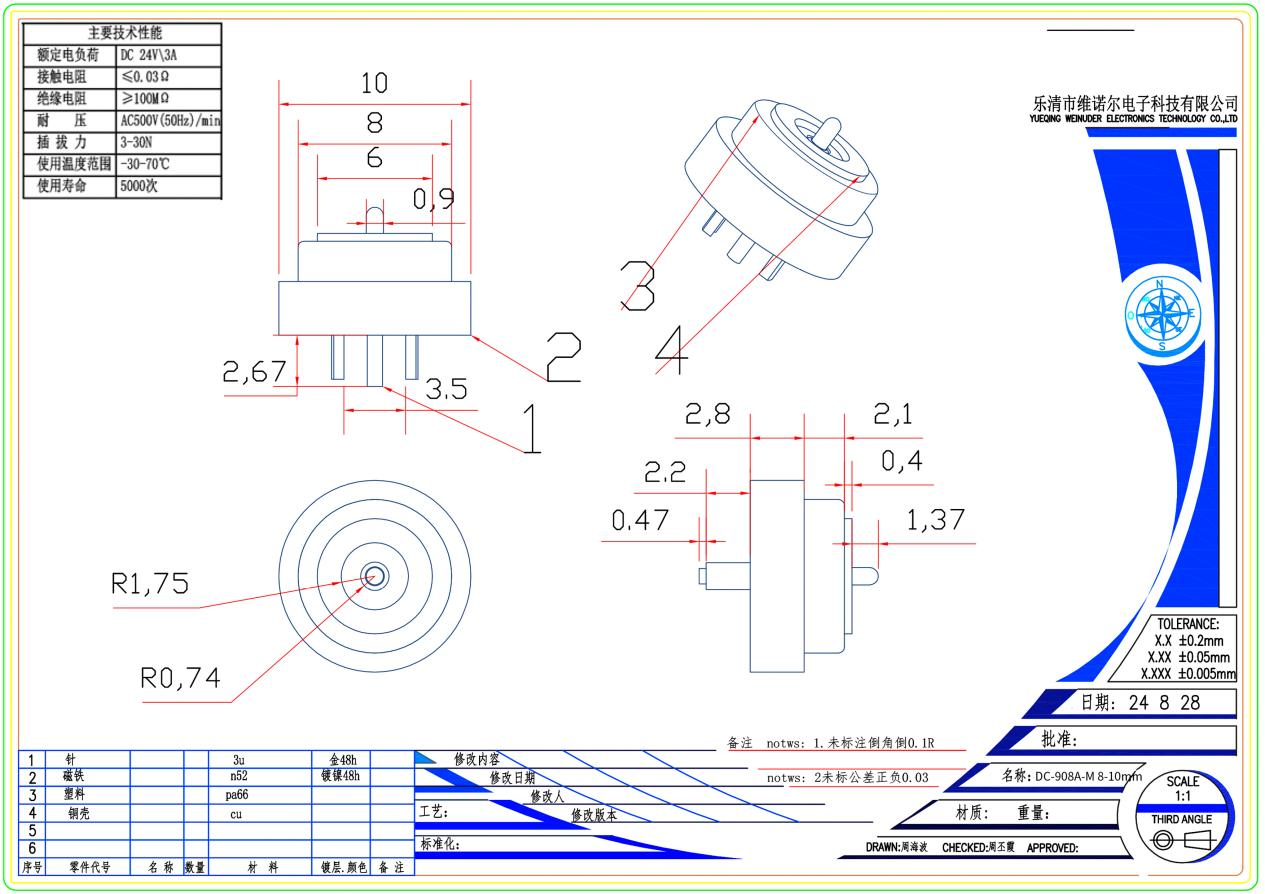
Task: Select the CHECKED:周丕霞 entry
Action: pyautogui.click(x=978, y=848)
